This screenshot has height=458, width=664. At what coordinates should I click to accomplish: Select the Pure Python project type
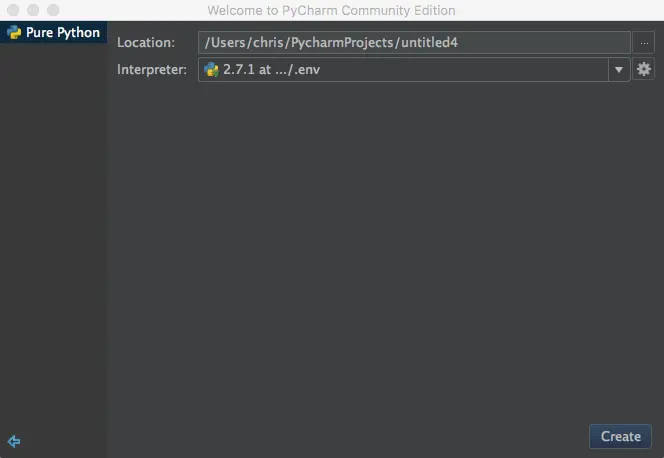click(x=53, y=32)
